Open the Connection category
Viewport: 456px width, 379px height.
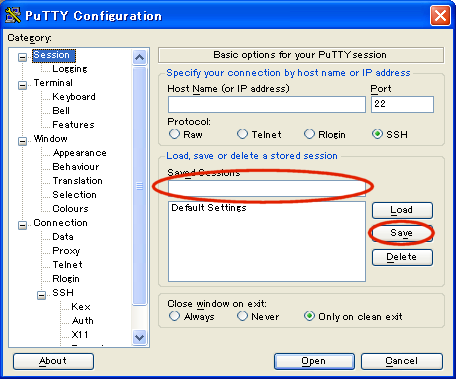pos(60,223)
